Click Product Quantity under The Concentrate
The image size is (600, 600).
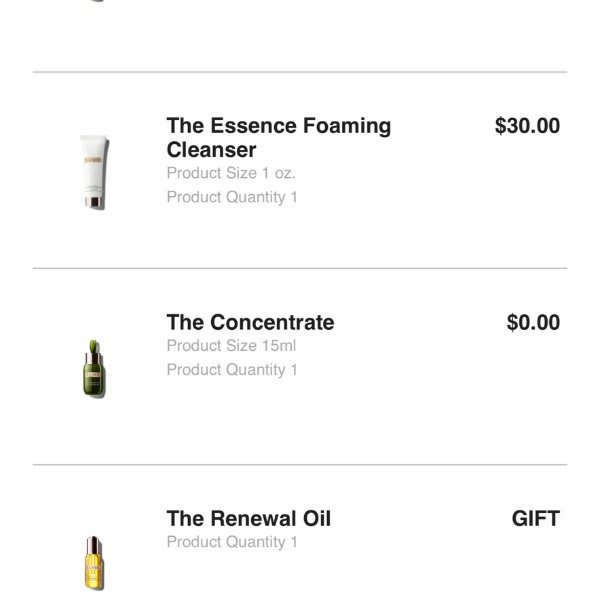coord(232,370)
